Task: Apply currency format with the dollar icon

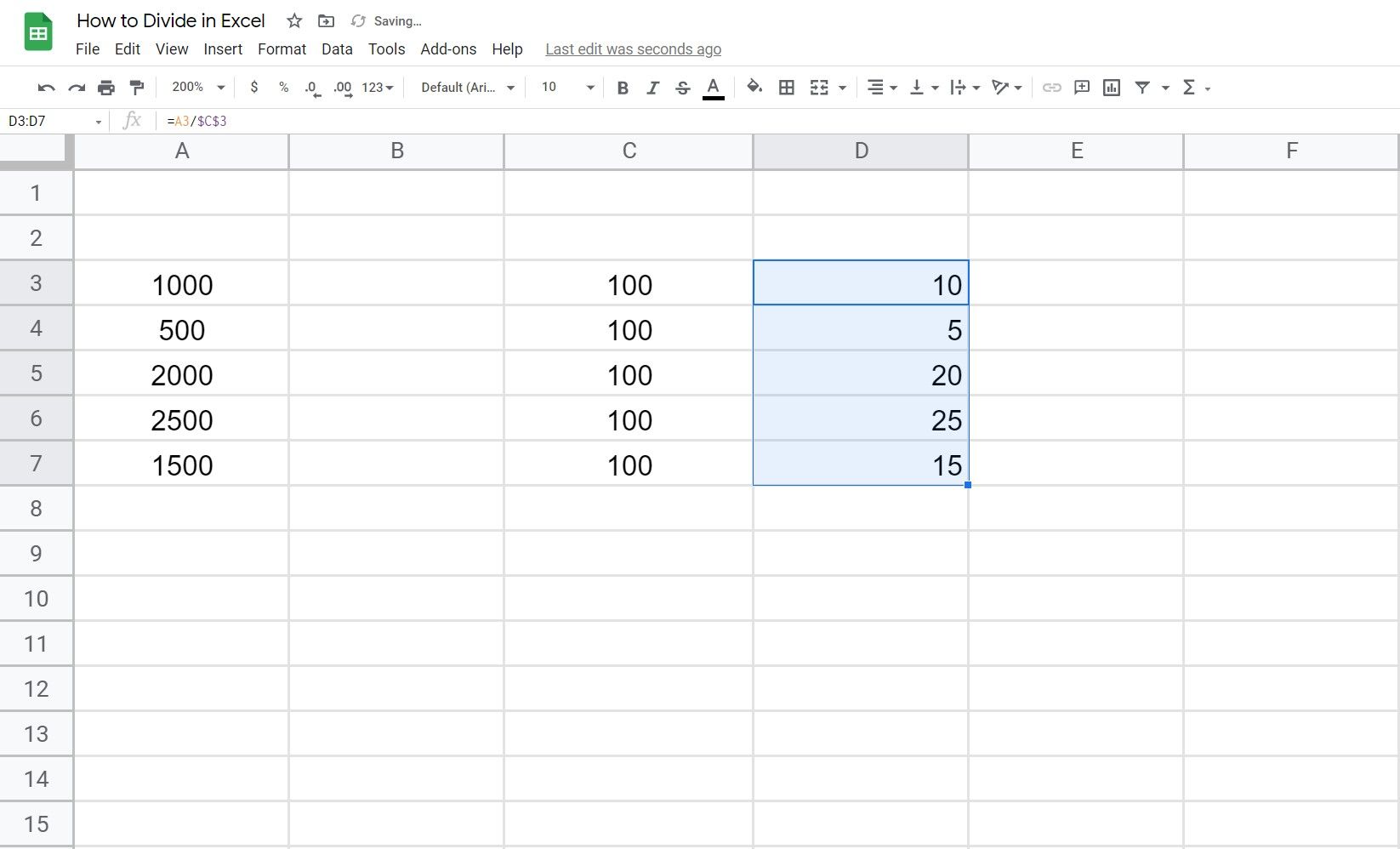Action: pos(253,87)
